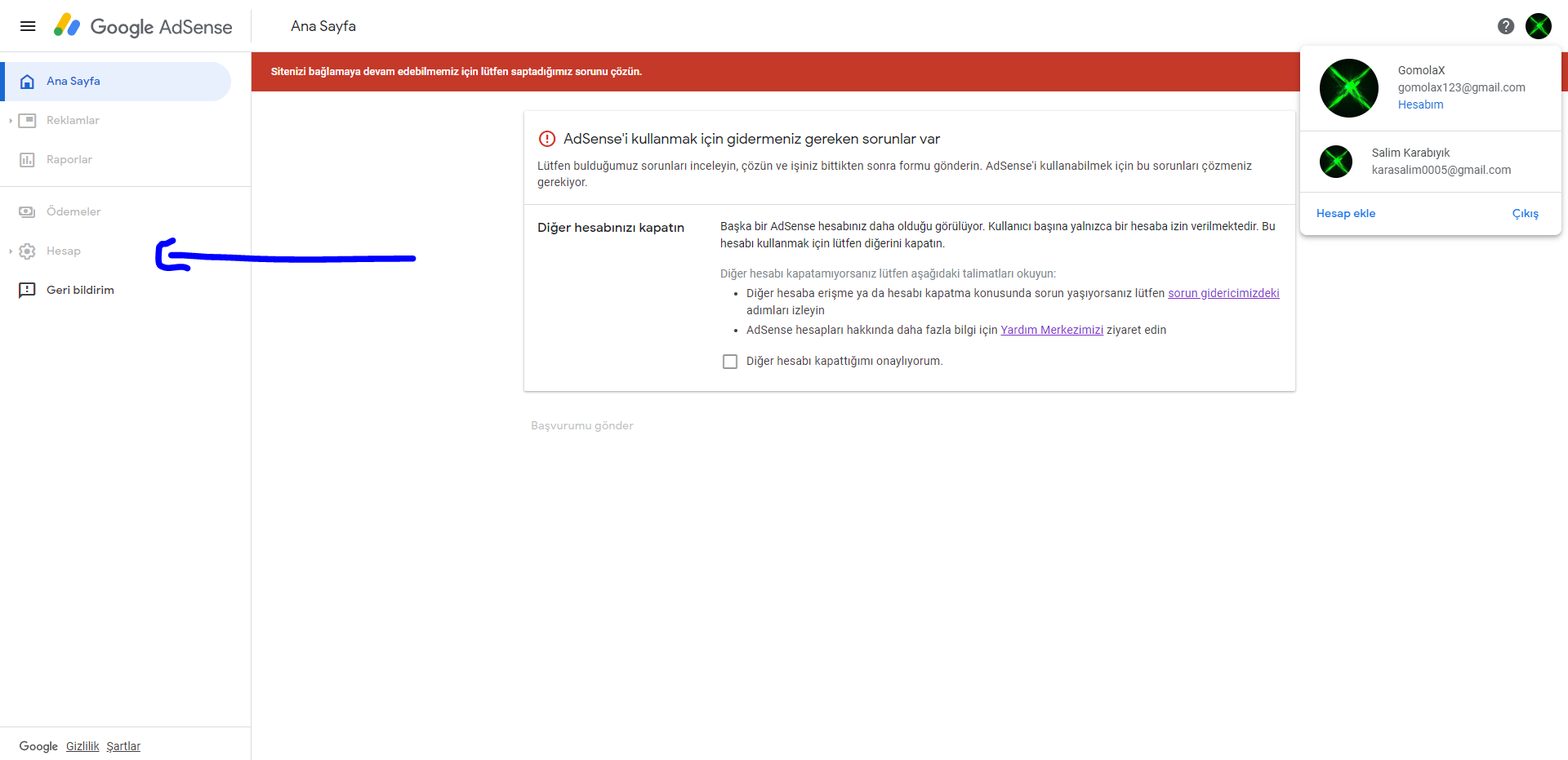The image size is (1568, 760).
Task: Open the help question mark icon
Action: (x=1506, y=26)
